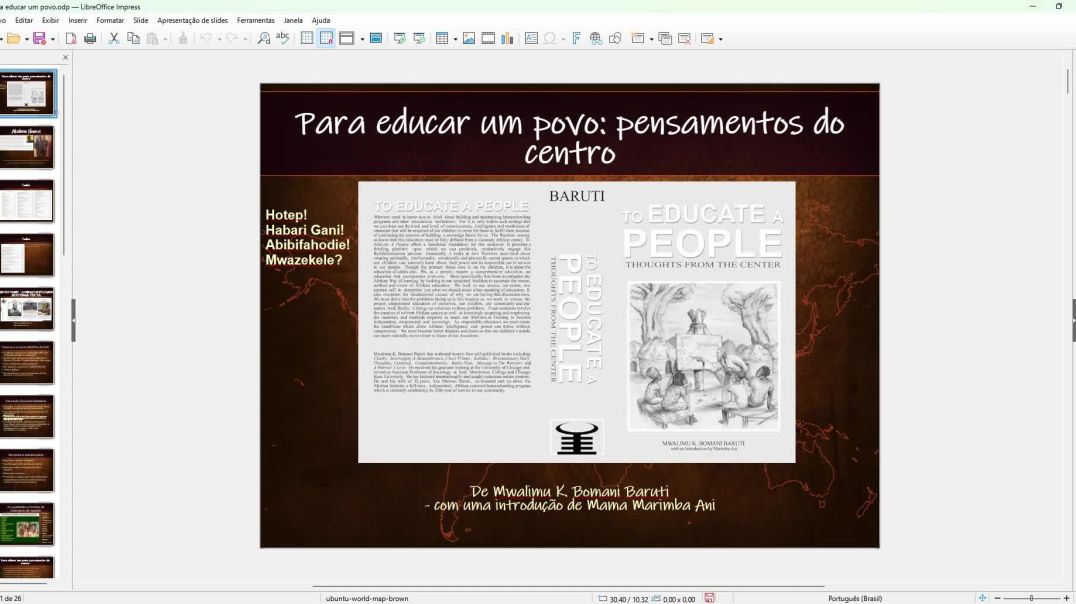Toggle Snap to Grid icon

point(326,38)
